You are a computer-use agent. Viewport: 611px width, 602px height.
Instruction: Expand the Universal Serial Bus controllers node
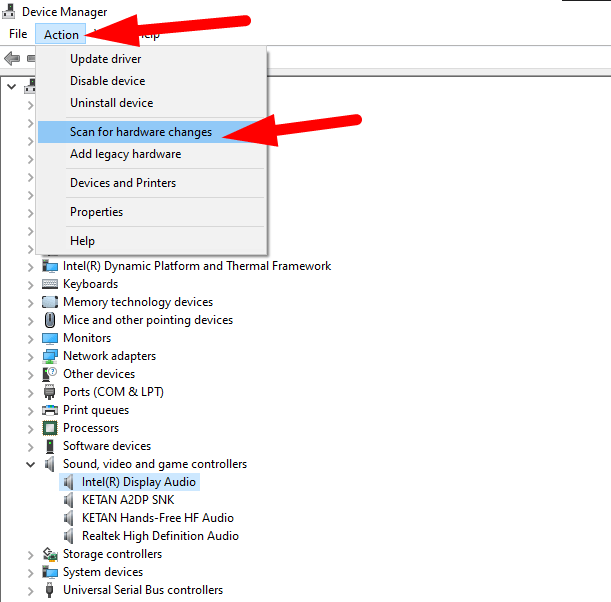[31, 590]
